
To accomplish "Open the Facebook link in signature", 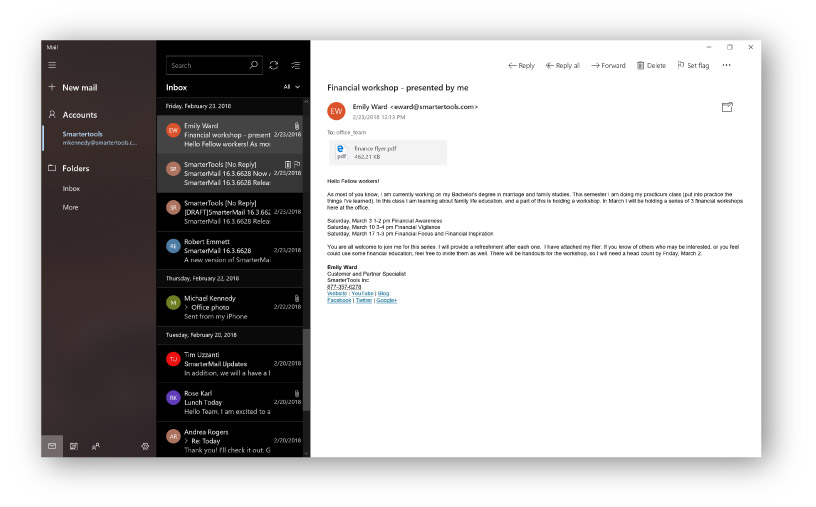I will [x=339, y=300].
